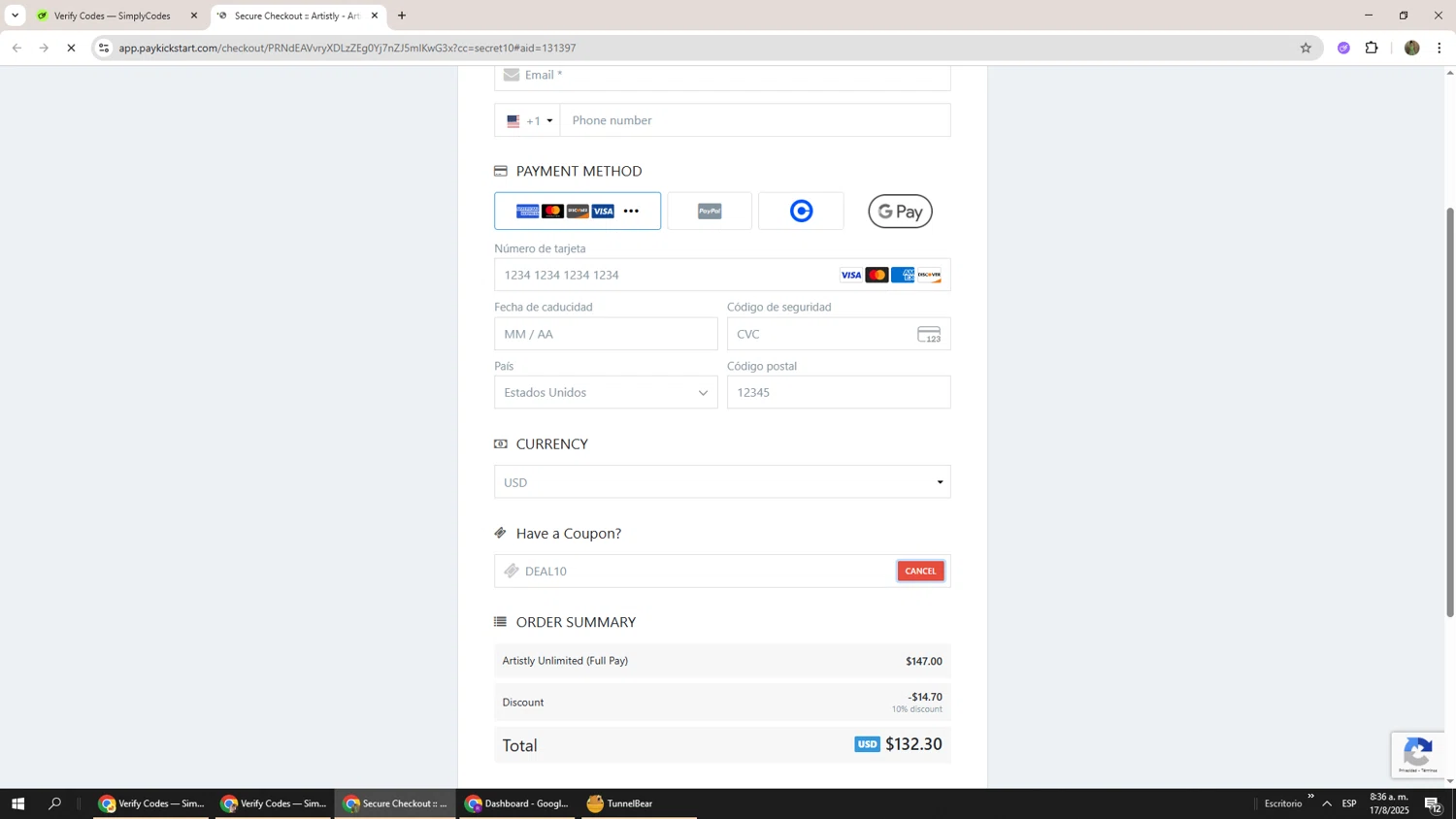
Task: Close the Verify Codes browser tab
Action: click(194, 16)
